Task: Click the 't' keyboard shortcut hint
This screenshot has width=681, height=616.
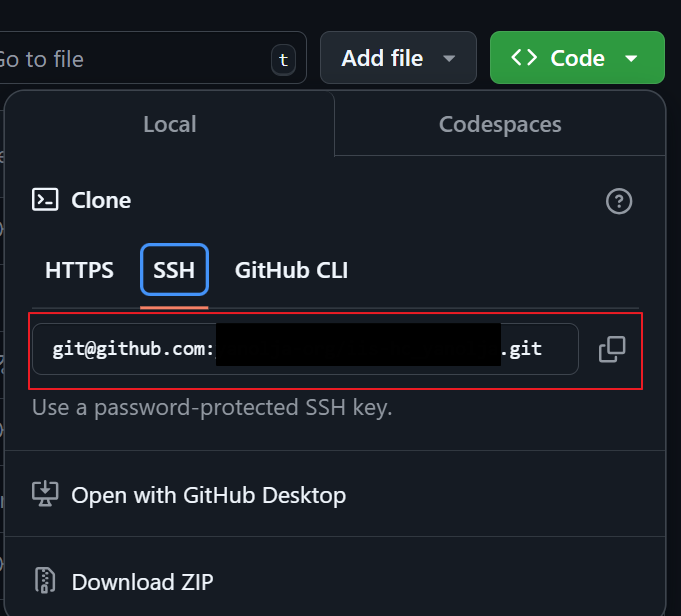Action: tap(284, 60)
